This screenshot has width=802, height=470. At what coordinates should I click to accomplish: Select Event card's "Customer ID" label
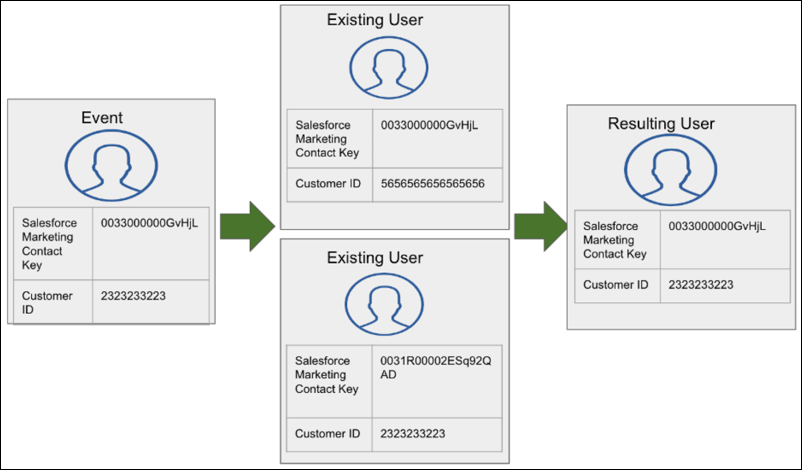[x=47, y=303]
